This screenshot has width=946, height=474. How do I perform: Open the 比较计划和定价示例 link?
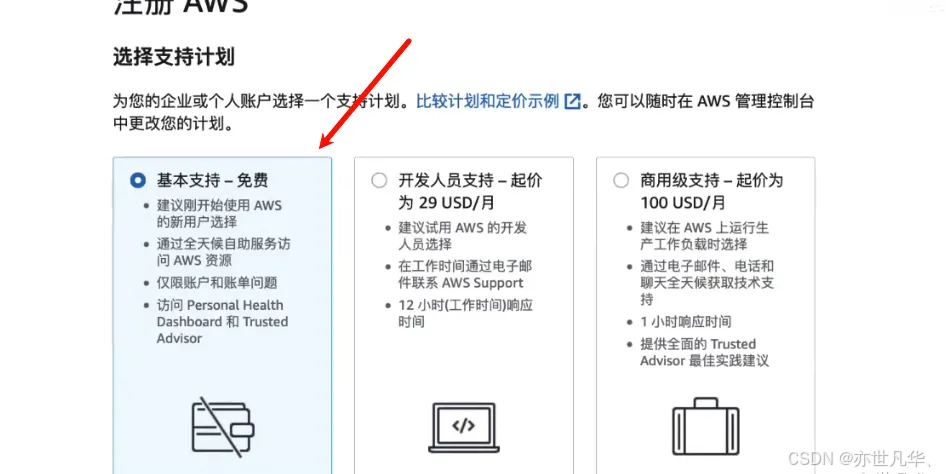point(487,101)
